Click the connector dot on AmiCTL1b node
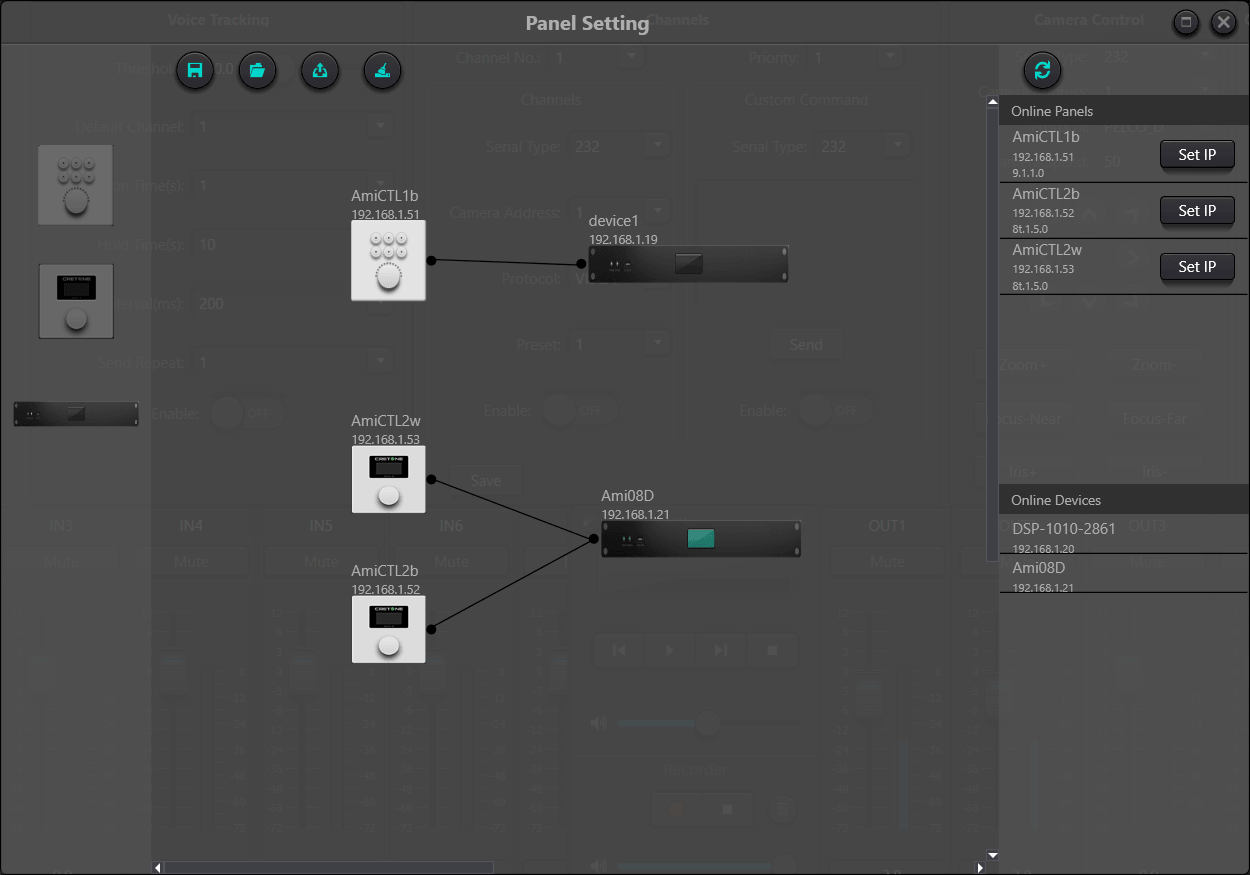The image size is (1250, 875). coord(431,260)
